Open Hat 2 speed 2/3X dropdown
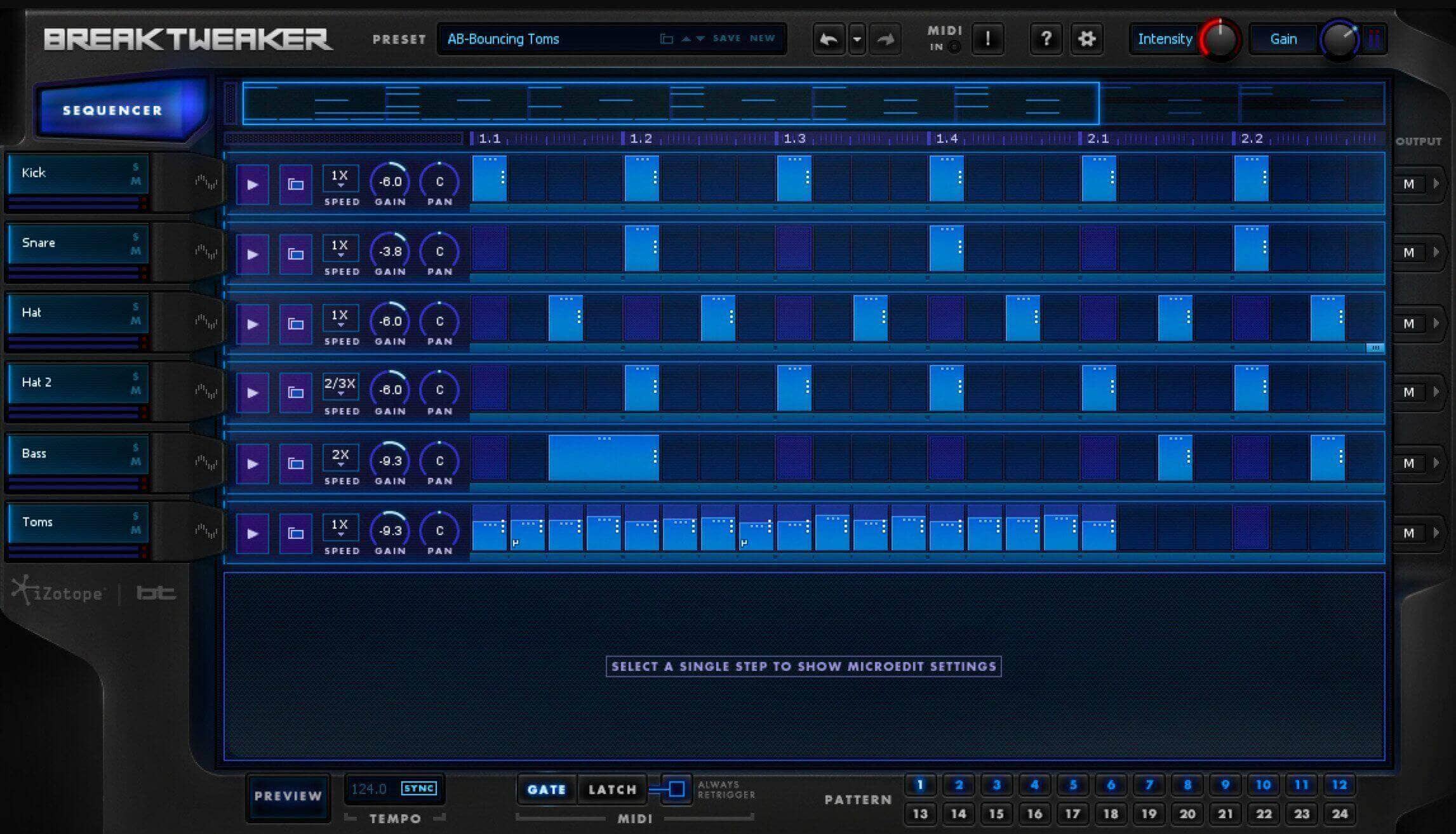 coord(340,387)
